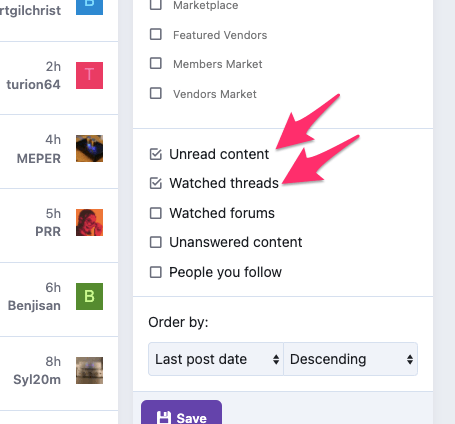The image size is (455, 424).
Task: Check the People you follow option
Action: (156, 272)
